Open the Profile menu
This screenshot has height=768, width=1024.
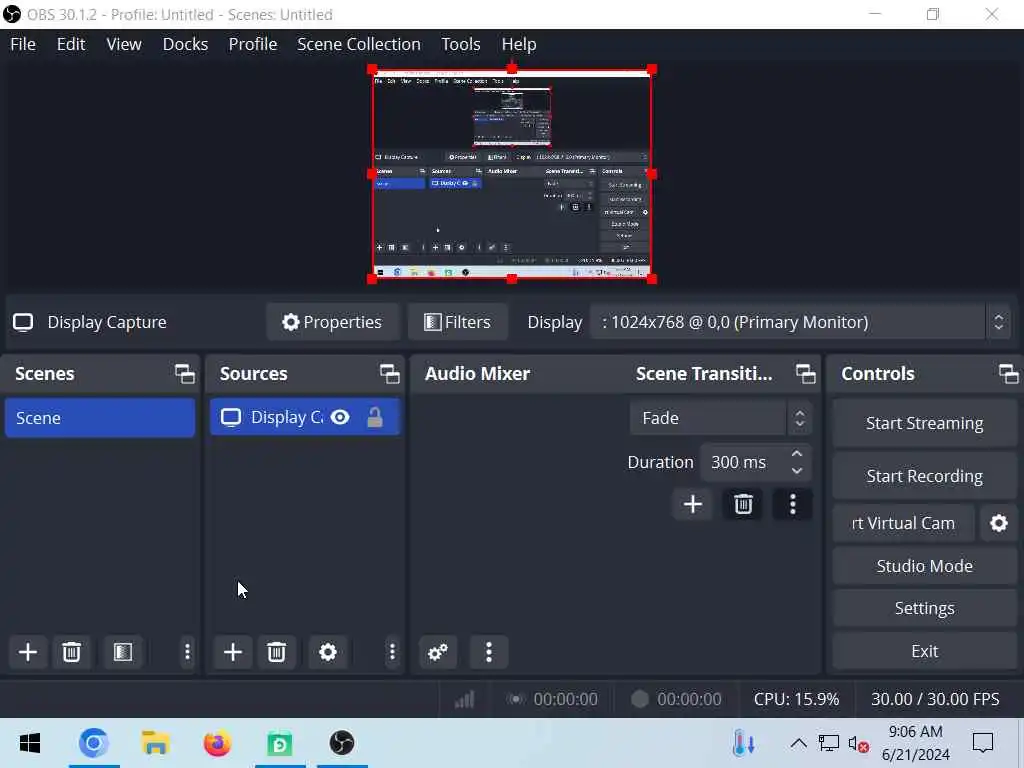[253, 44]
